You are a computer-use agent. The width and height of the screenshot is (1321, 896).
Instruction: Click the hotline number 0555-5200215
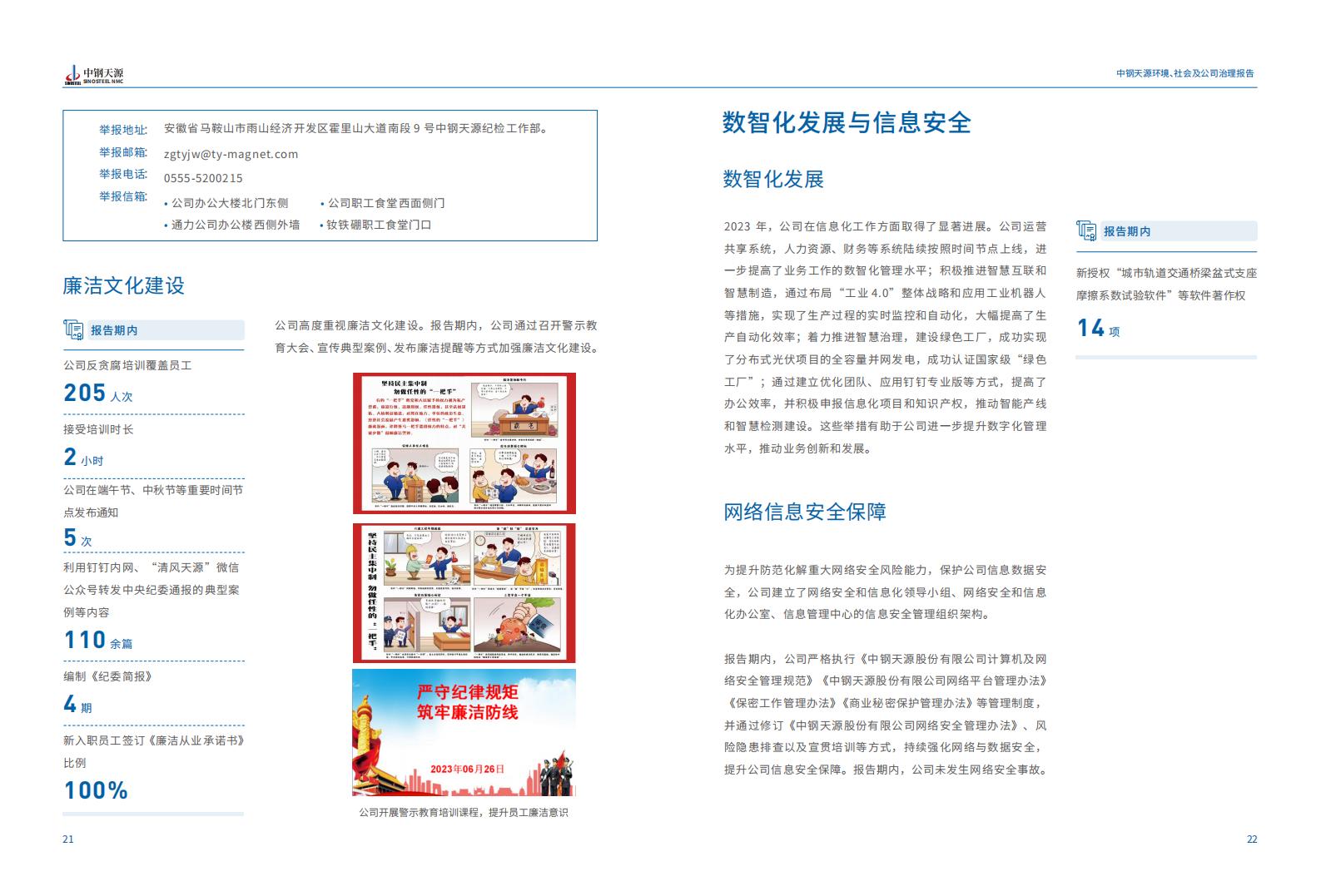tap(203, 178)
